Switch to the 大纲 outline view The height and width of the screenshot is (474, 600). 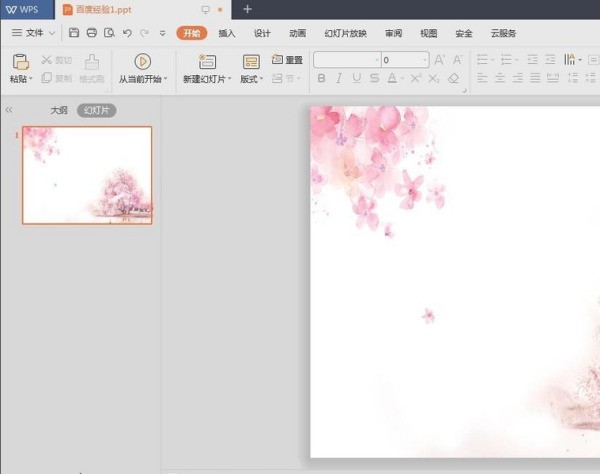tap(59, 110)
